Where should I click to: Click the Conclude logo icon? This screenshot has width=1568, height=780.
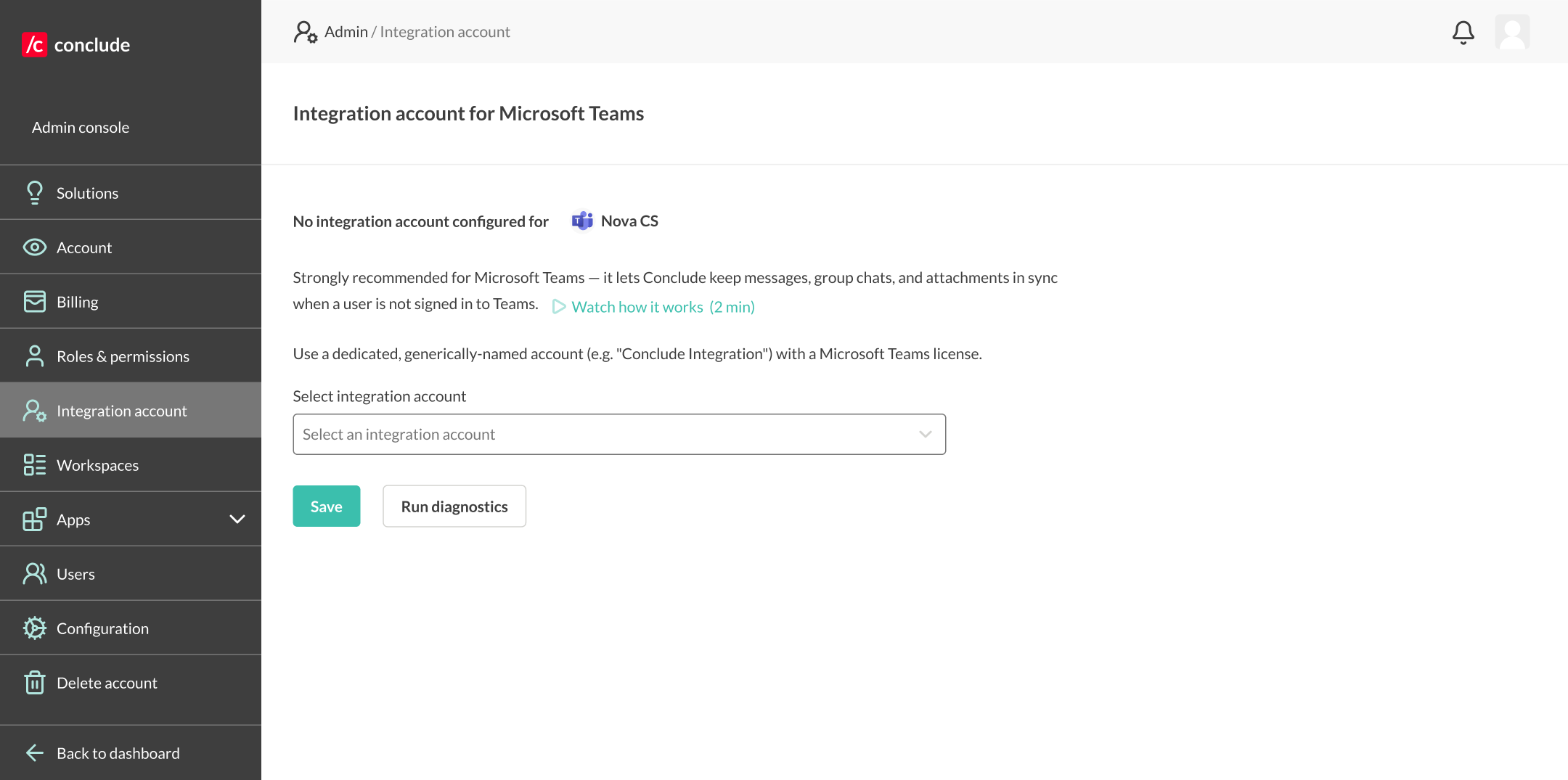[x=34, y=45]
